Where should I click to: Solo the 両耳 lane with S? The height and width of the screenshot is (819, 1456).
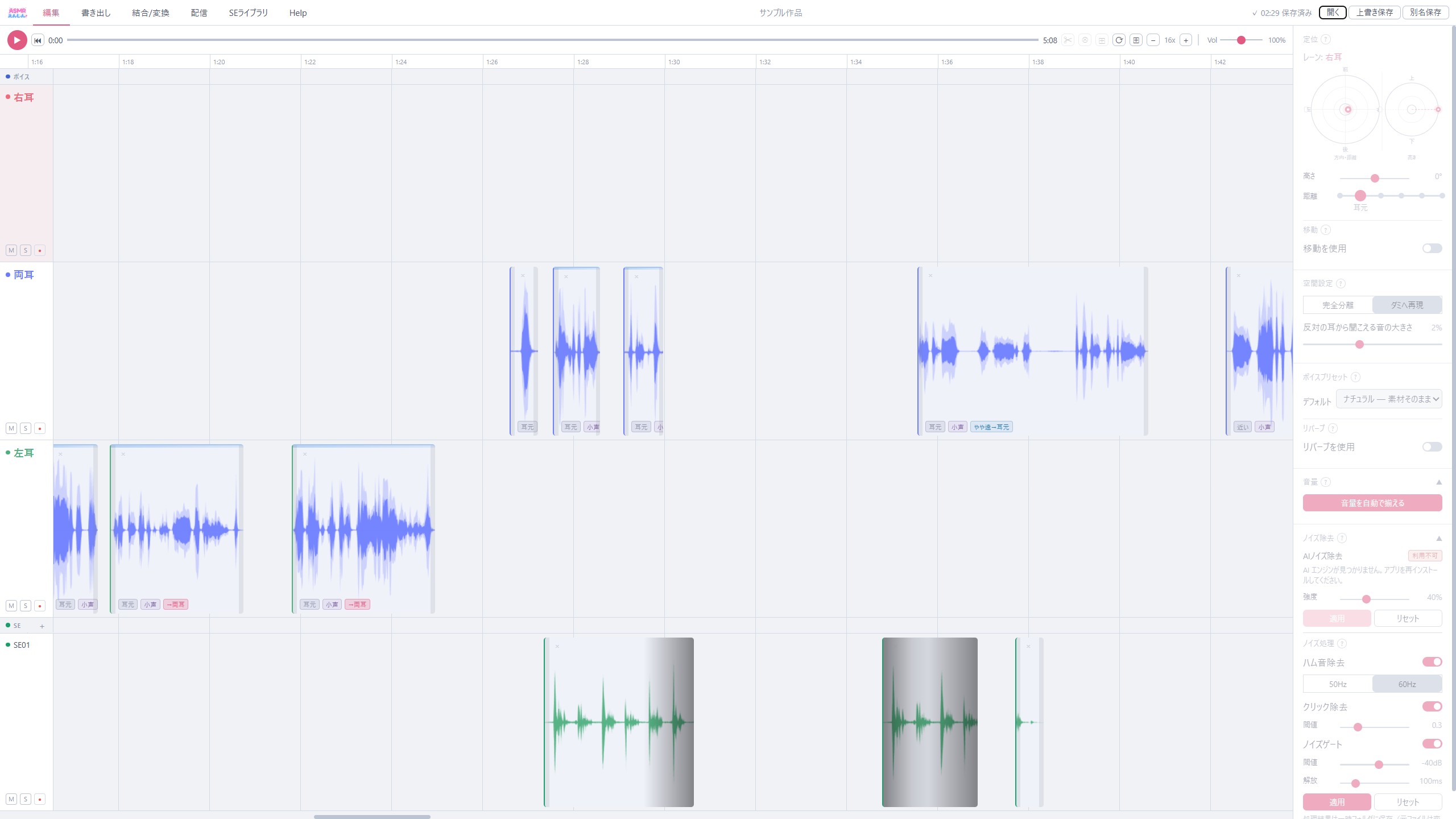point(26,428)
